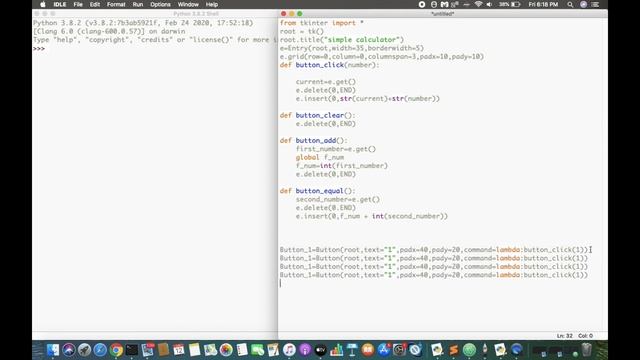Click the 'root = tk()' line
Viewport: 640px width, 360px height.
coord(302,31)
